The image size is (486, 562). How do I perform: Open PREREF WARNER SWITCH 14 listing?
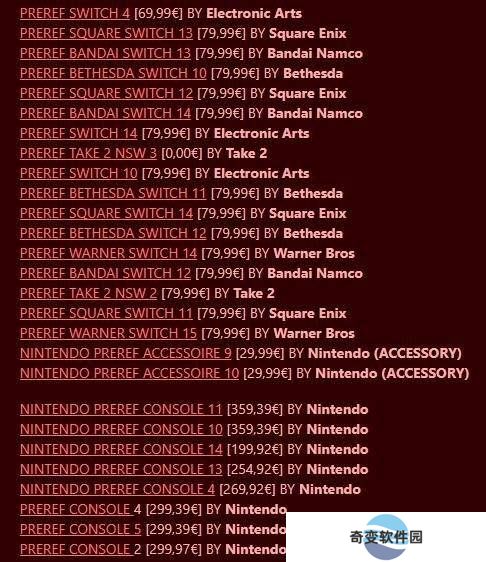[108, 253]
